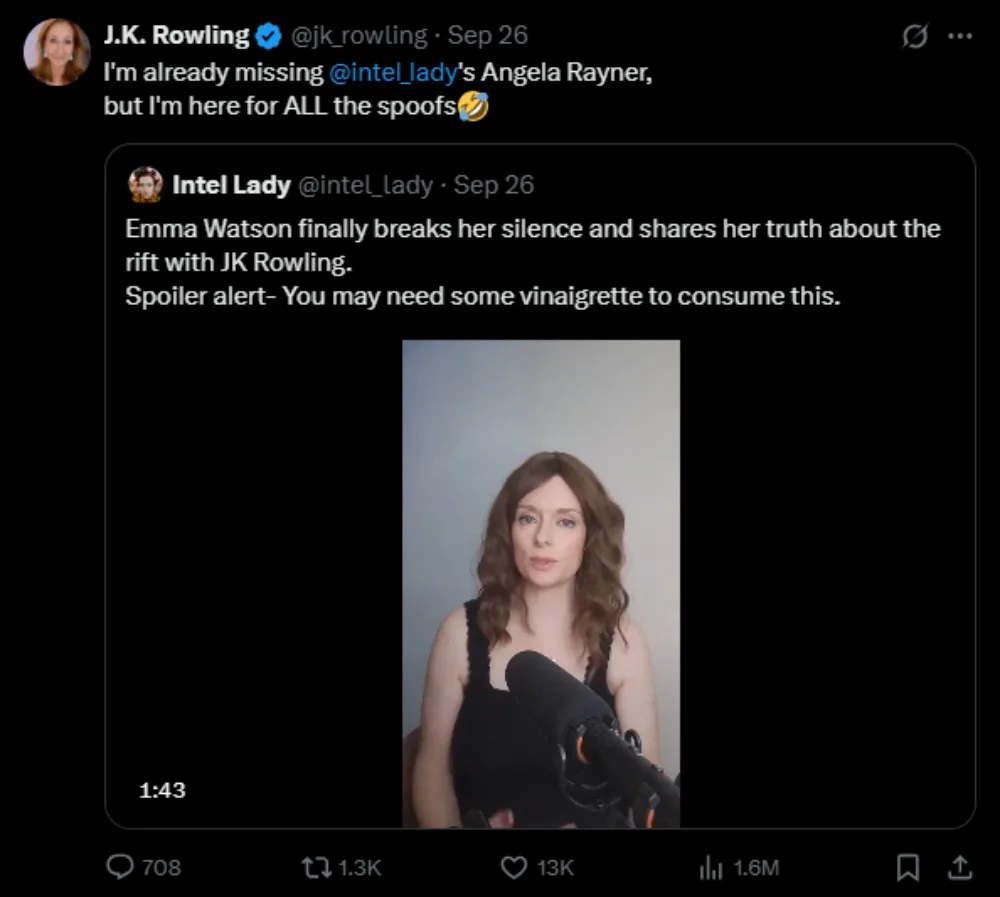The height and width of the screenshot is (897, 1000).
Task: Open the Intel Lady display name
Action: click(231, 185)
